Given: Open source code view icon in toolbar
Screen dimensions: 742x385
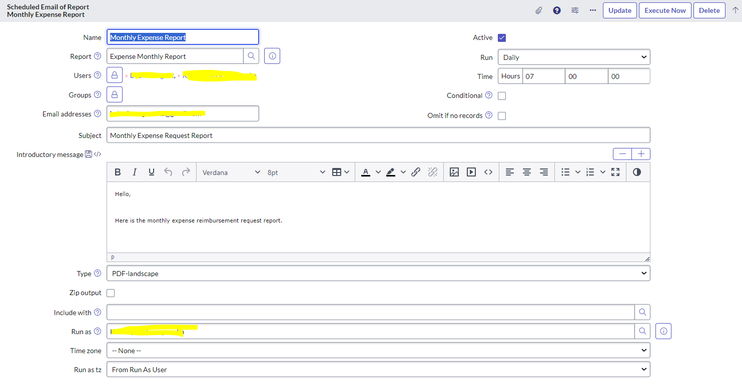Looking at the screenshot, I should [488, 172].
